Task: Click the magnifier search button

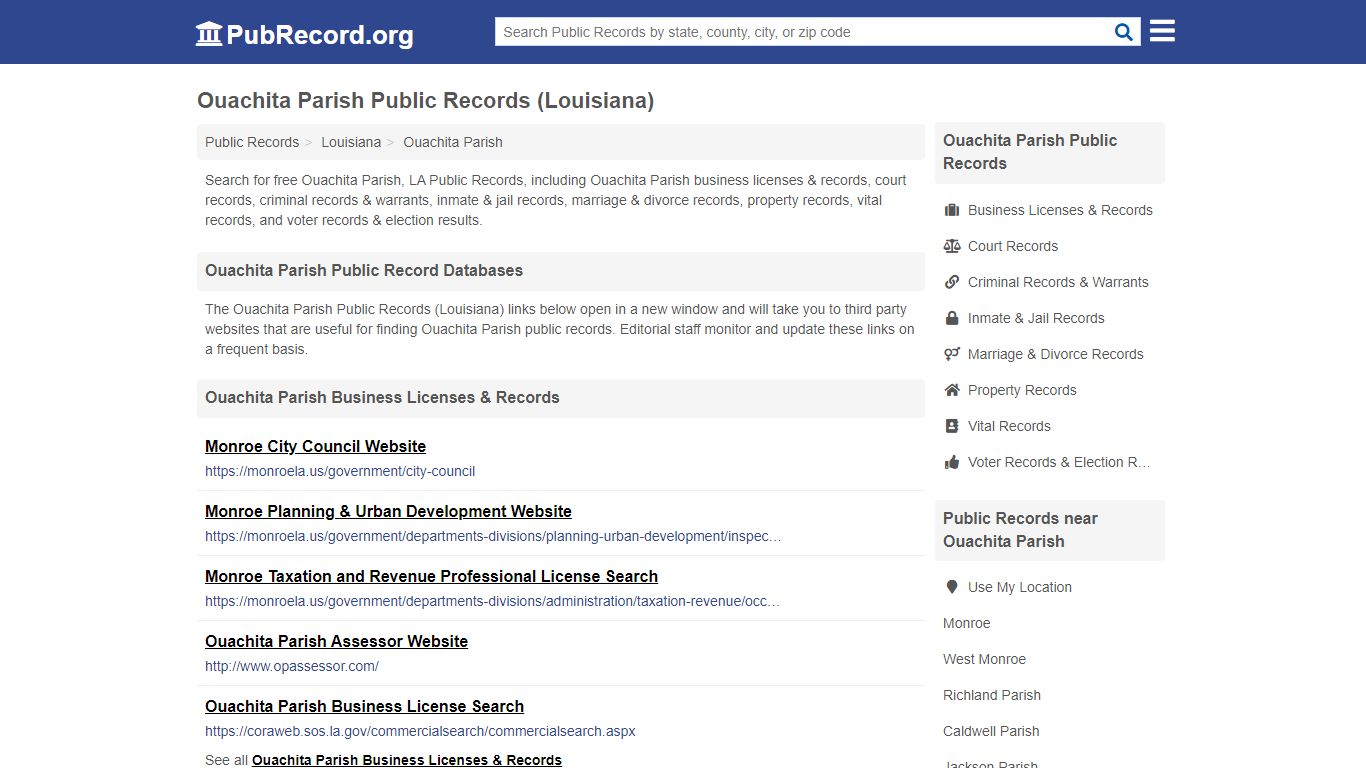Action: [1124, 32]
